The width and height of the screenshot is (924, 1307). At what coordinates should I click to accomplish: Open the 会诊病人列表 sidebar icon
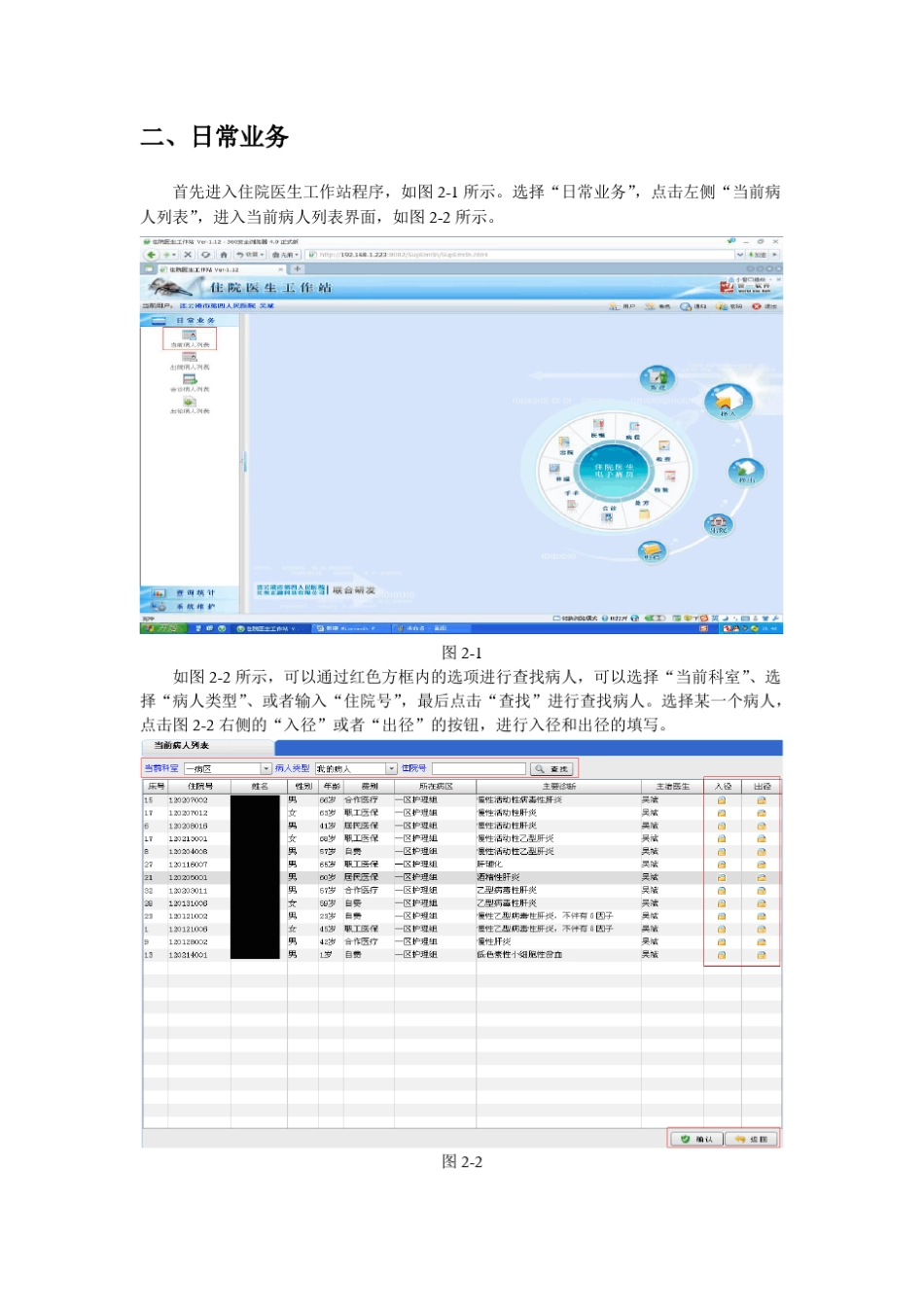(190, 382)
